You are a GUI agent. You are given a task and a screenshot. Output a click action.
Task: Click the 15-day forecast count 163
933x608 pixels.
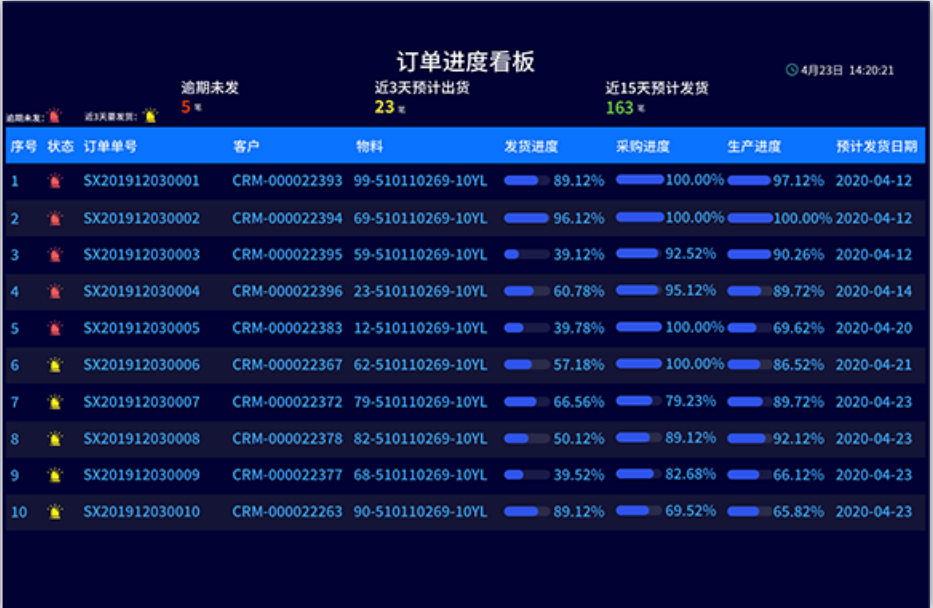(x=619, y=107)
